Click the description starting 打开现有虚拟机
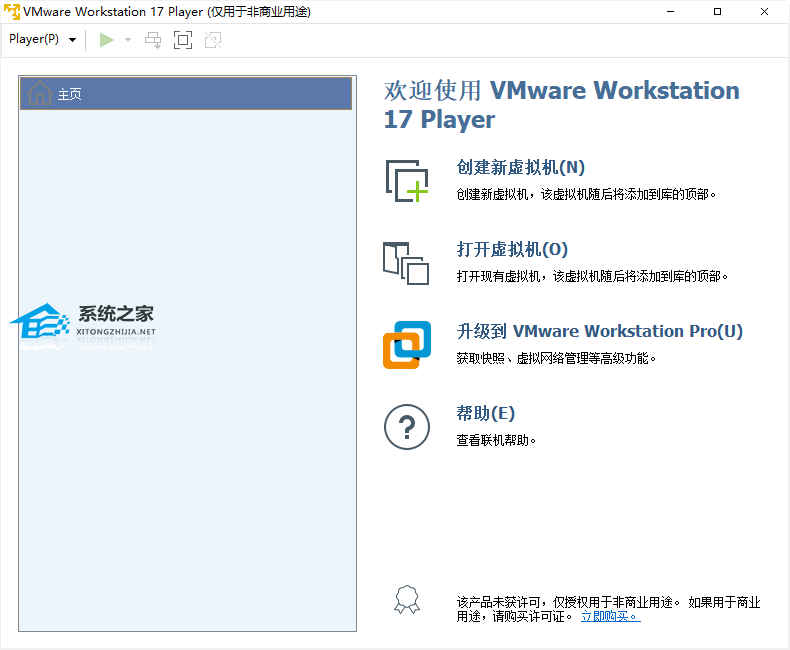 click(x=592, y=276)
